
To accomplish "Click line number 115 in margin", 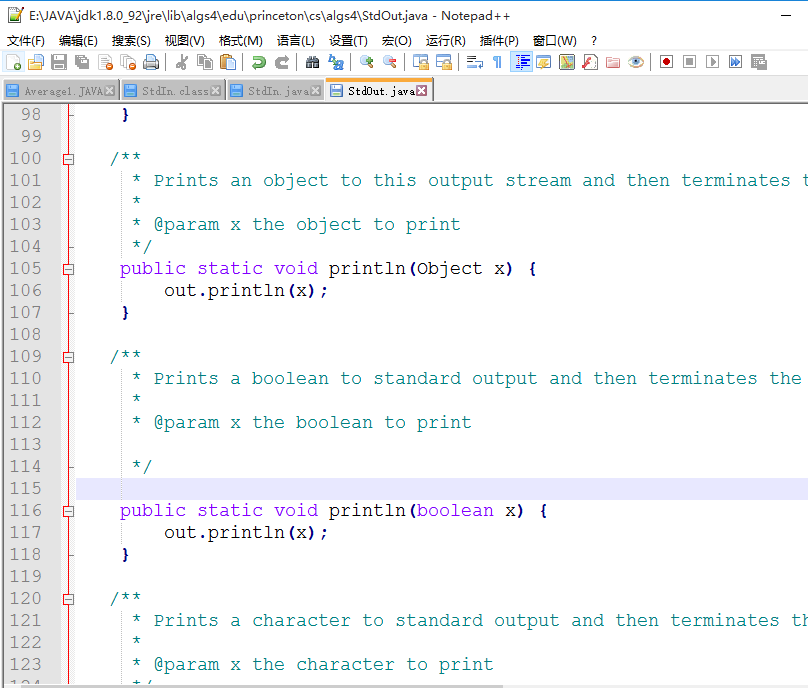I will click(26, 489).
